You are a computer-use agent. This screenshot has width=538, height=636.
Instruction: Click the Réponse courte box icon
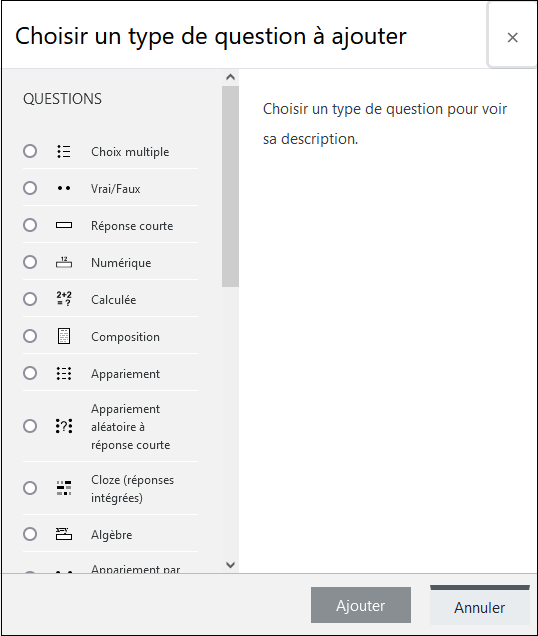coord(64,225)
